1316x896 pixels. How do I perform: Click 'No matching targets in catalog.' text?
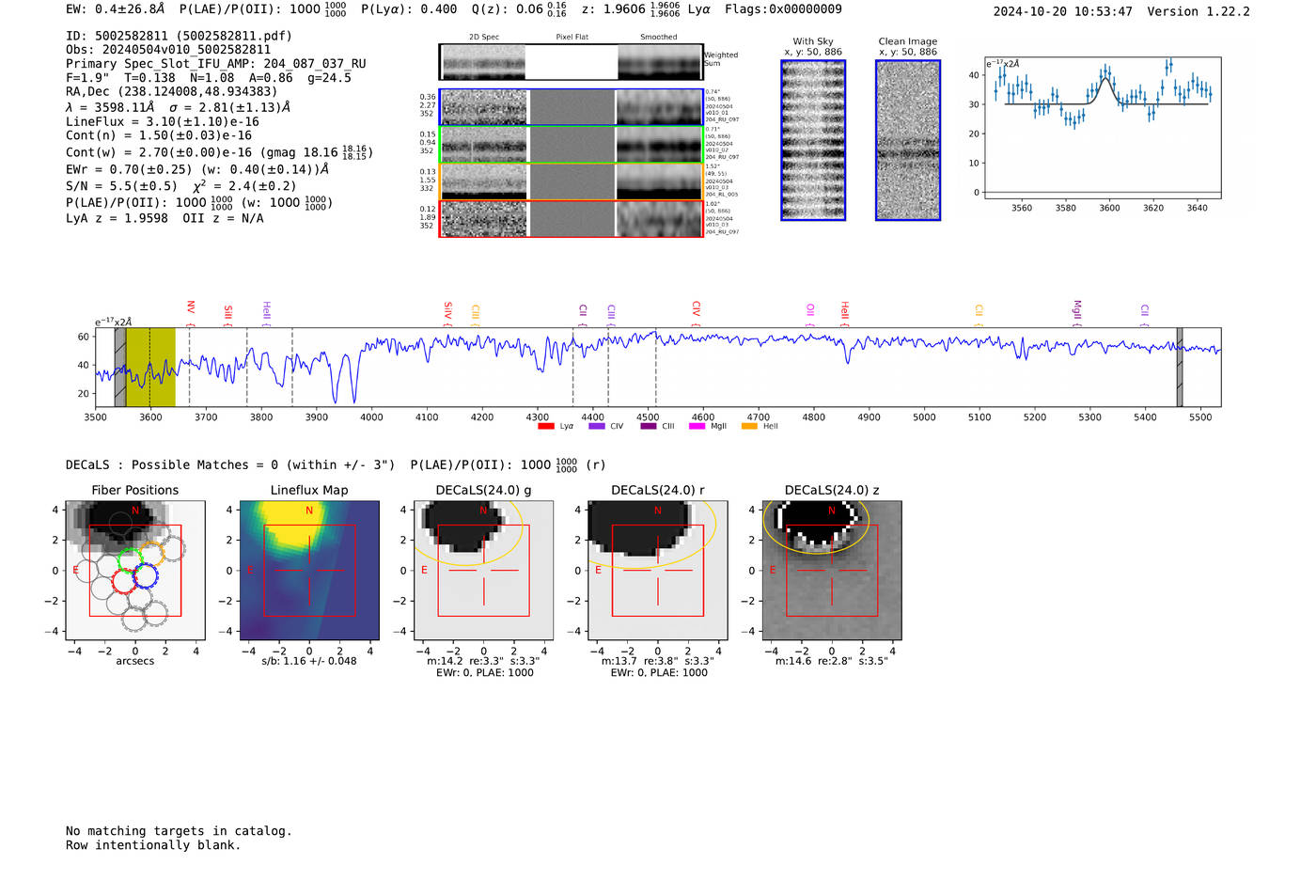(179, 831)
